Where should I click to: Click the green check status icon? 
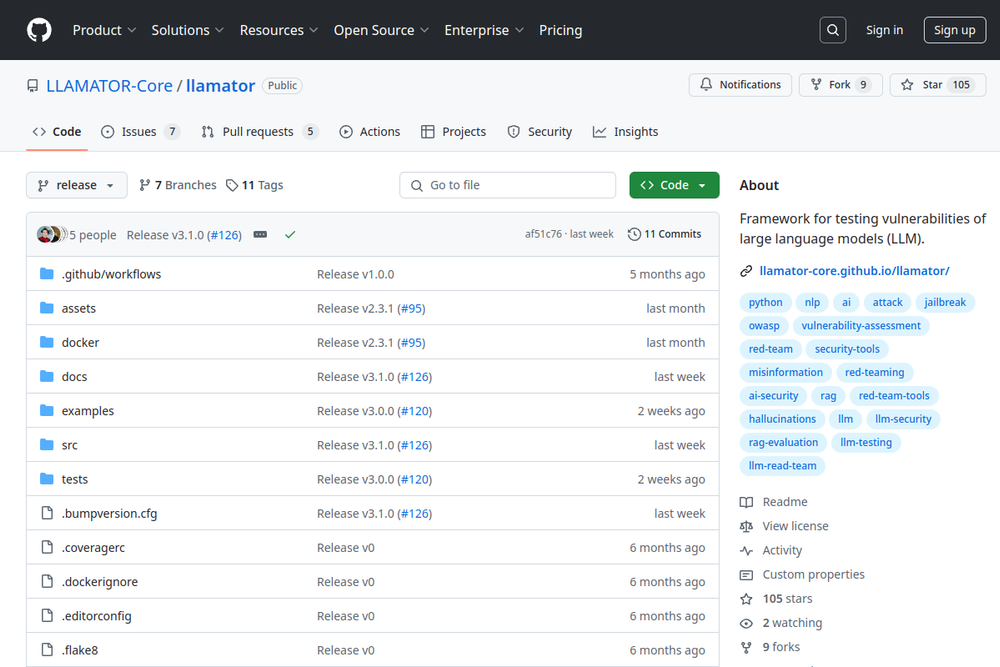point(290,235)
